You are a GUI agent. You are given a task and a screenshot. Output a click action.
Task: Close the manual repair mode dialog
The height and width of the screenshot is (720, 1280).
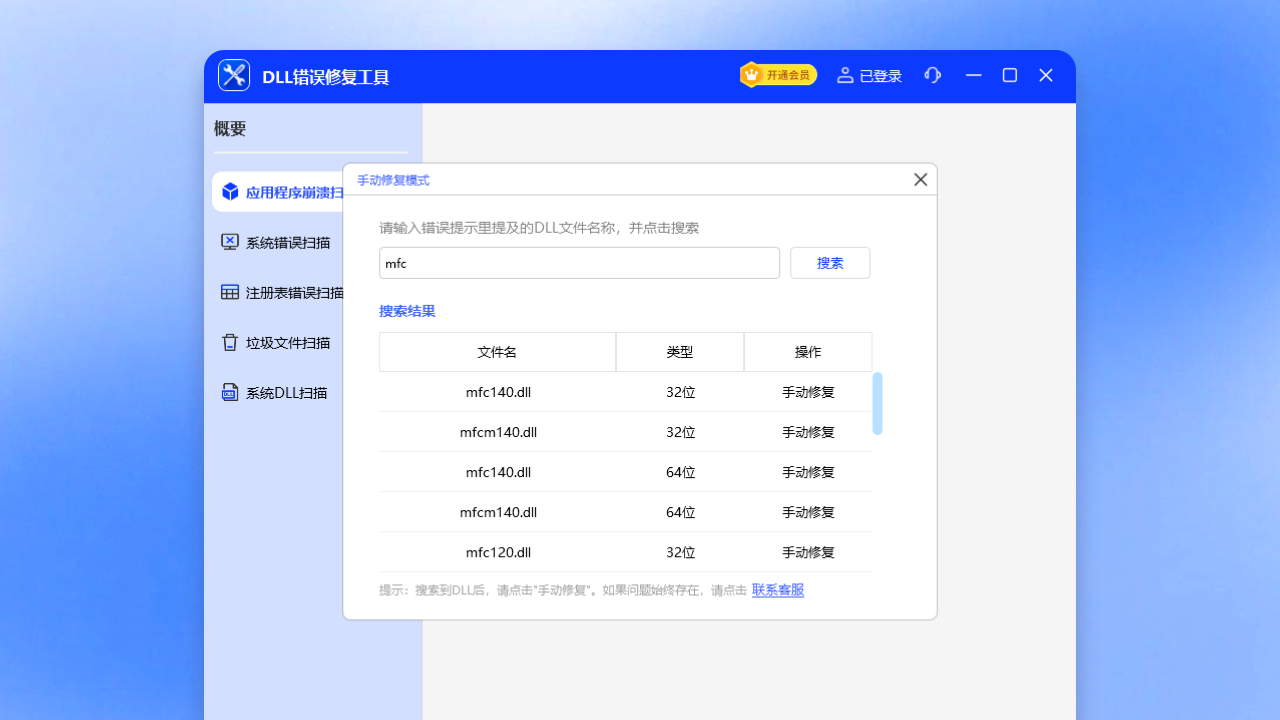(x=921, y=180)
